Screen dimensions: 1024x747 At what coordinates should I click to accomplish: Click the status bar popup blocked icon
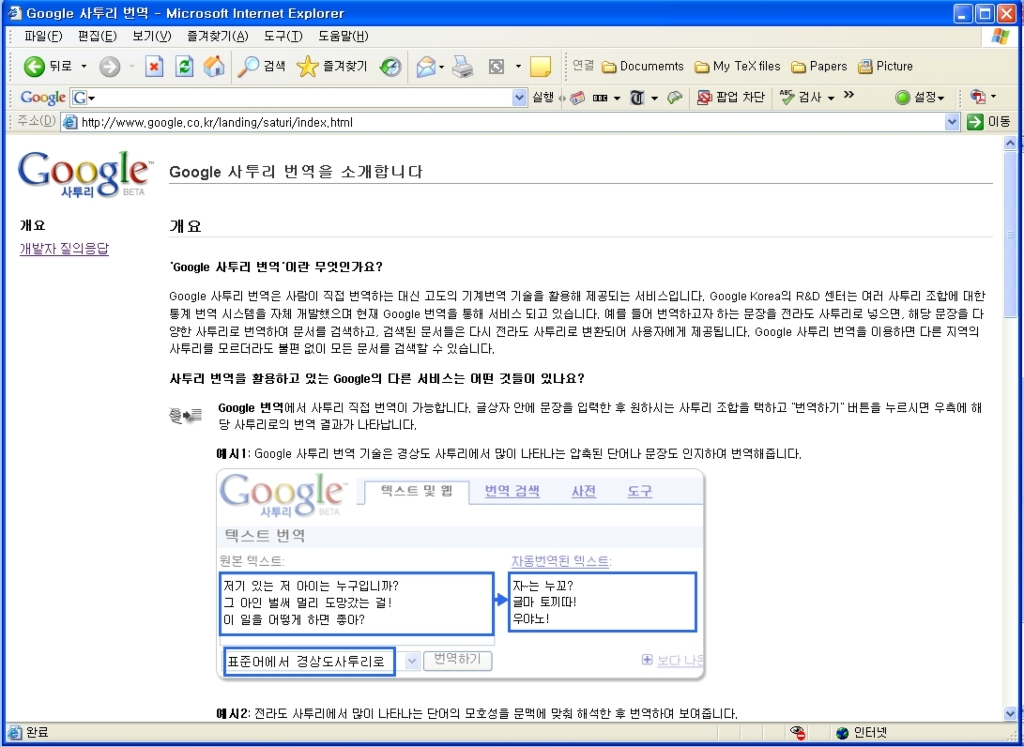point(797,733)
